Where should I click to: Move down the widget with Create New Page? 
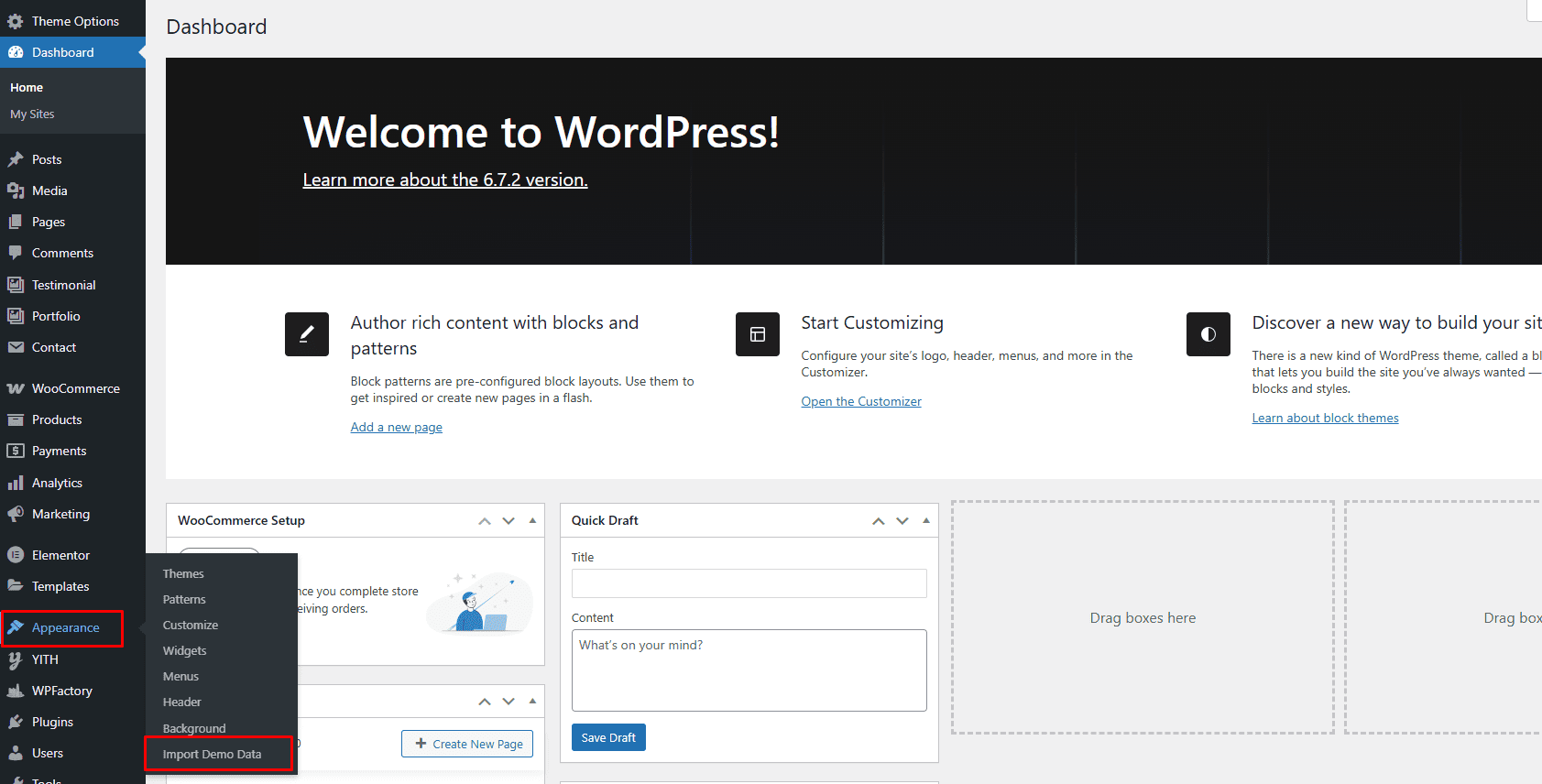509,702
